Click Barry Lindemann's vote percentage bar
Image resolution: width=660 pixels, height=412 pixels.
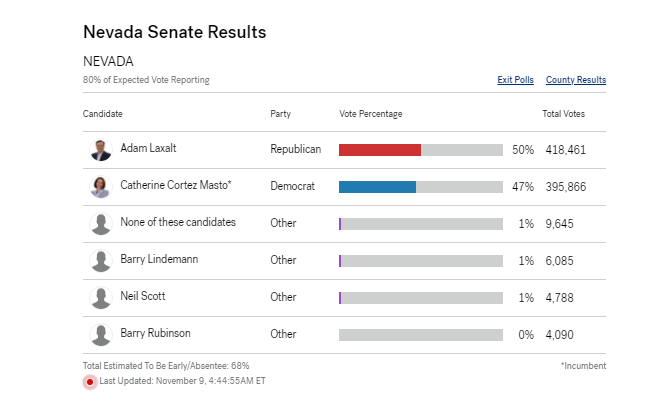point(421,261)
